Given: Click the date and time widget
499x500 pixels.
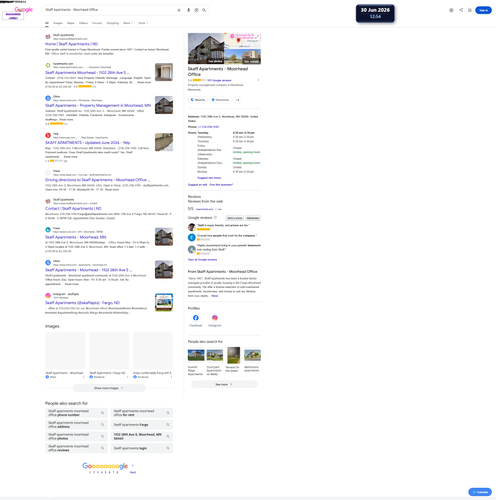Looking at the screenshot, I should (x=375, y=13).
